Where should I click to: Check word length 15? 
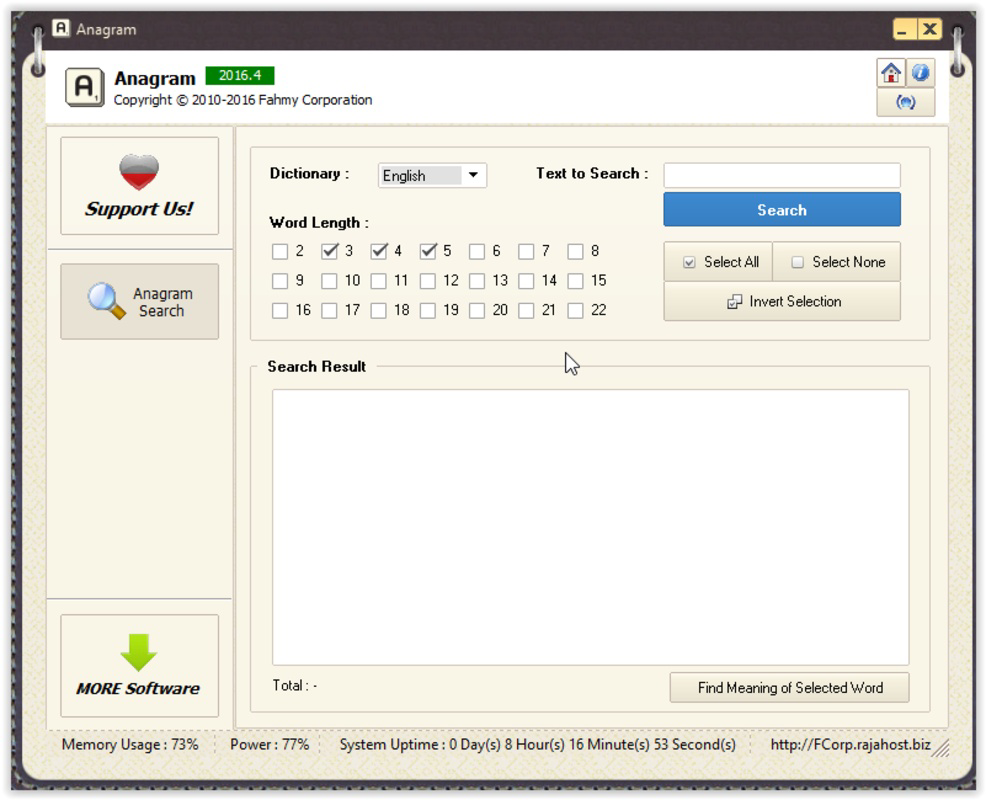[575, 281]
